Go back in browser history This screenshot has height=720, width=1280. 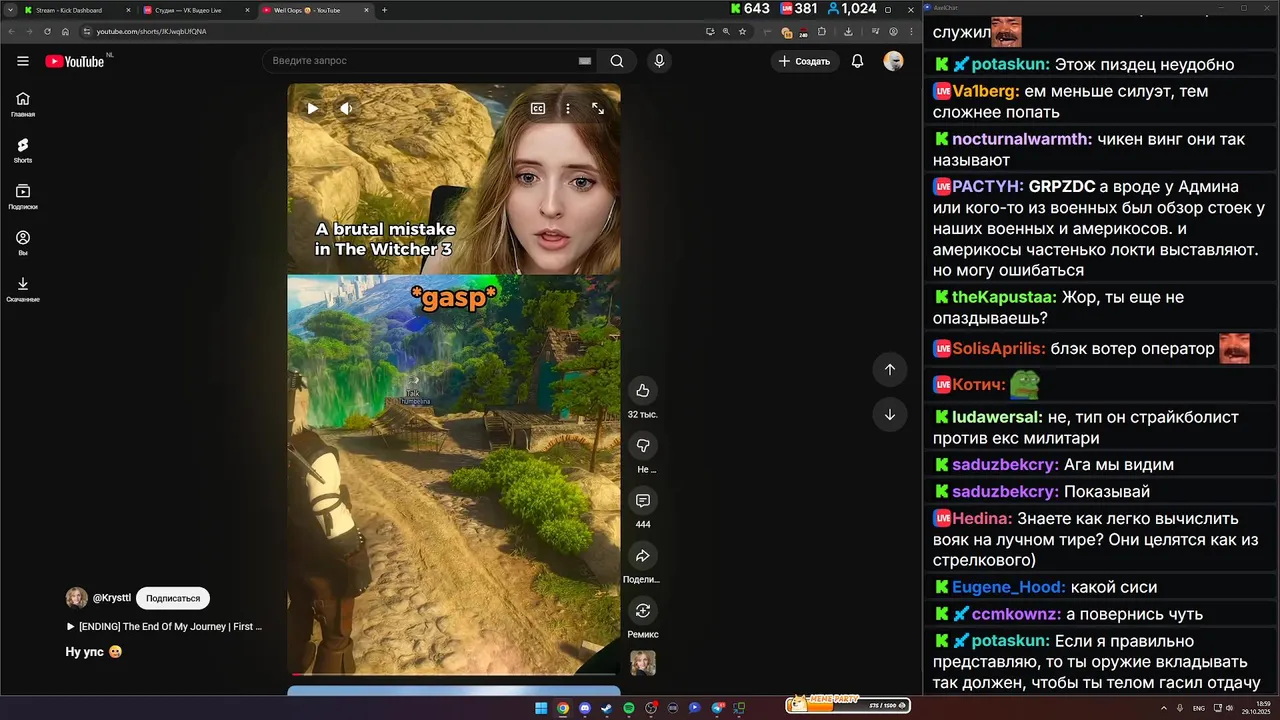[x=11, y=31]
